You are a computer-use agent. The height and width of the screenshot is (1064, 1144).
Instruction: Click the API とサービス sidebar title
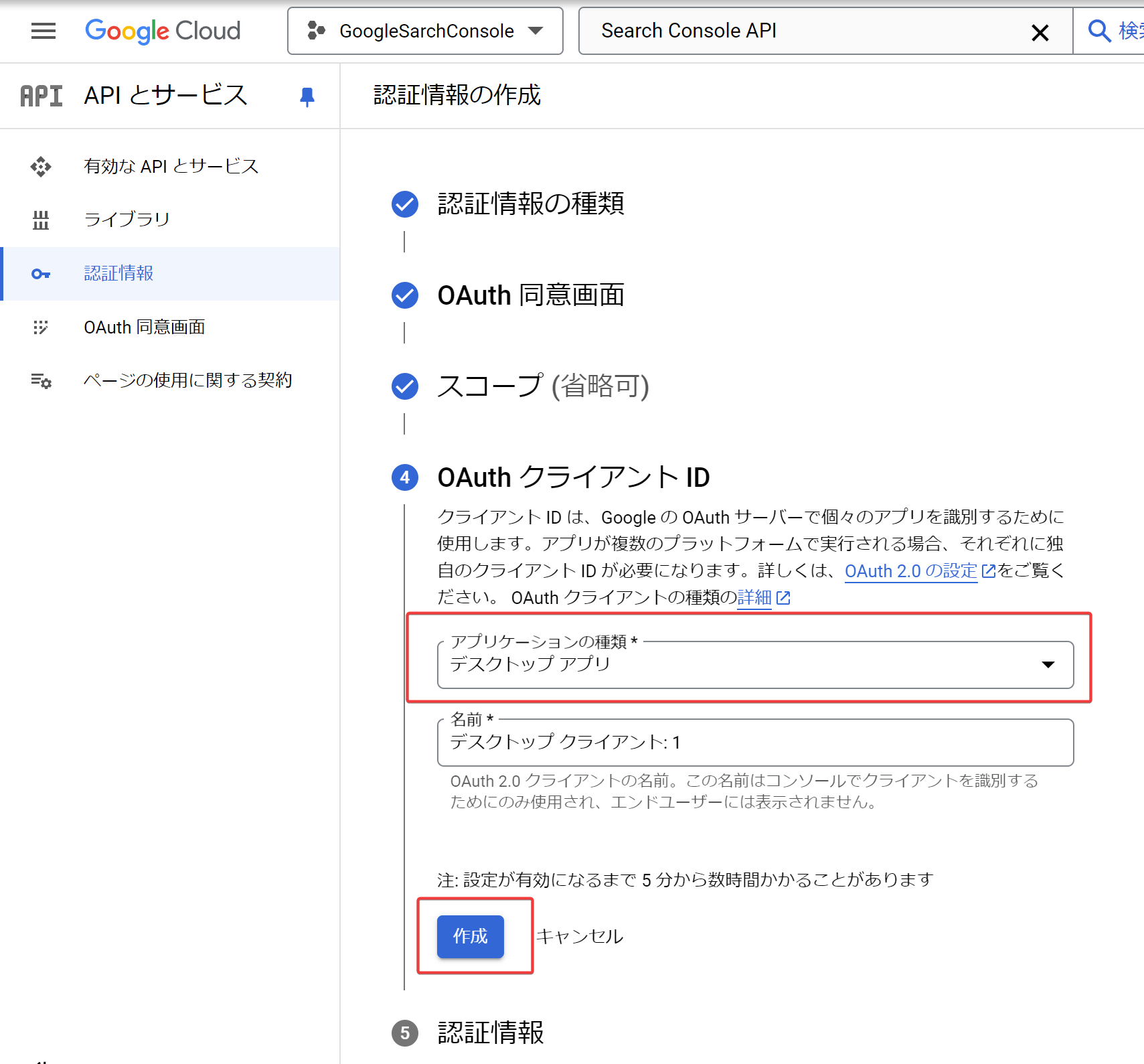click(166, 95)
